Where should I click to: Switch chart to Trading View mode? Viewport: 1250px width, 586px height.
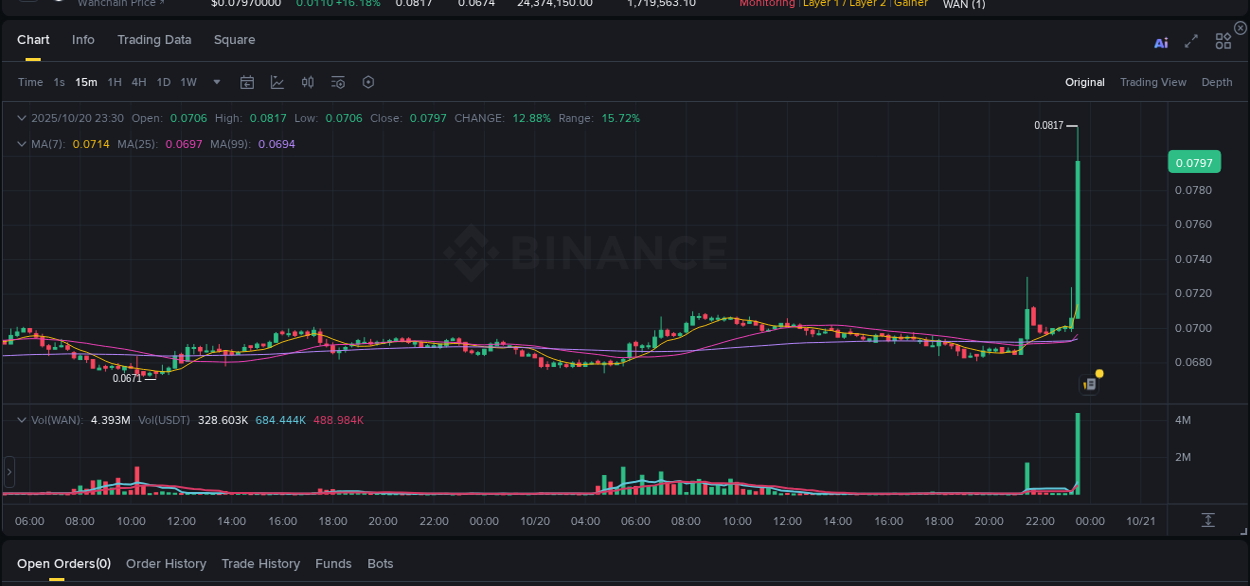tap(1153, 82)
